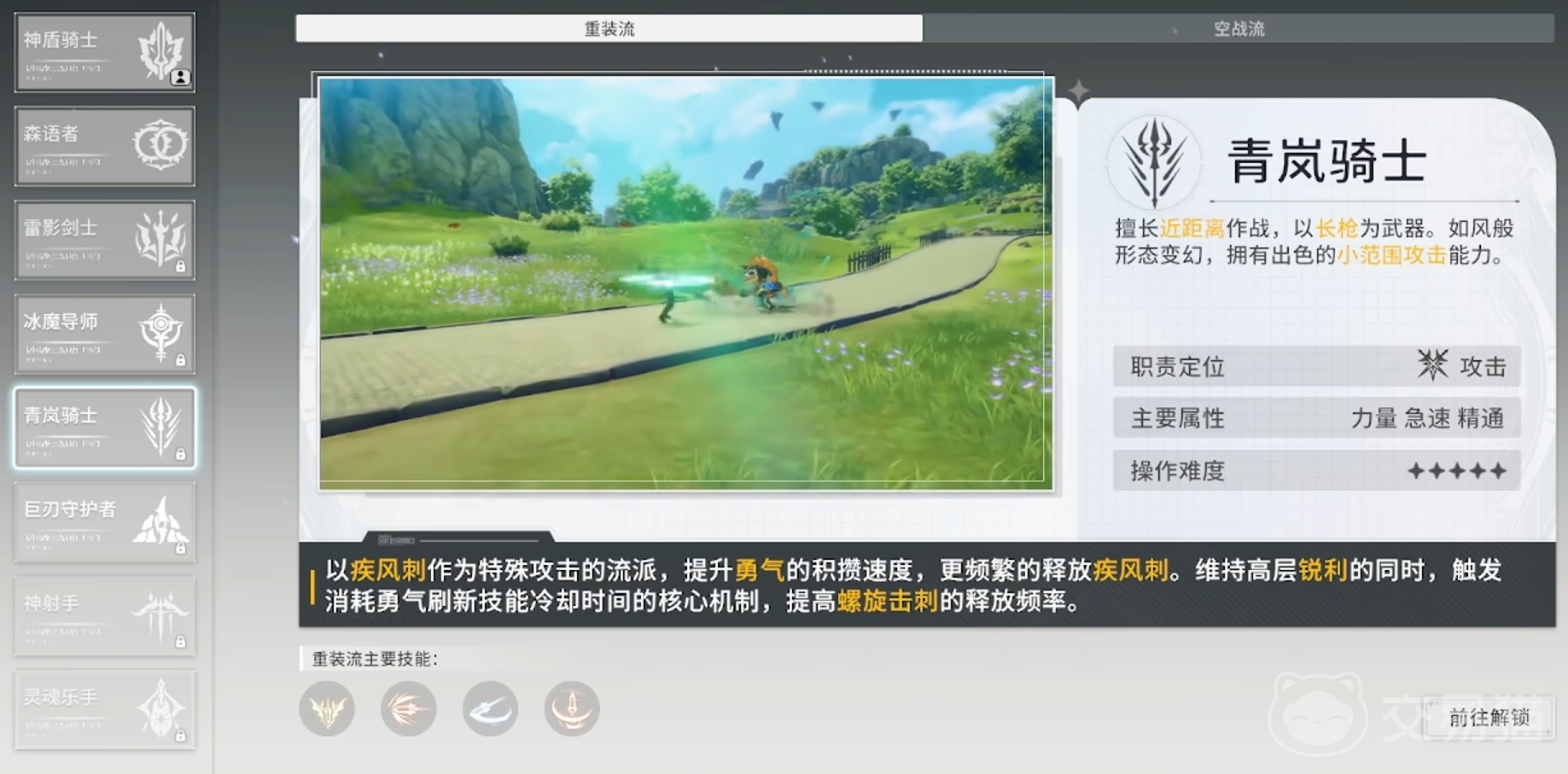Select the 神盾骑士 class
1568x774 pixels.
[104, 52]
